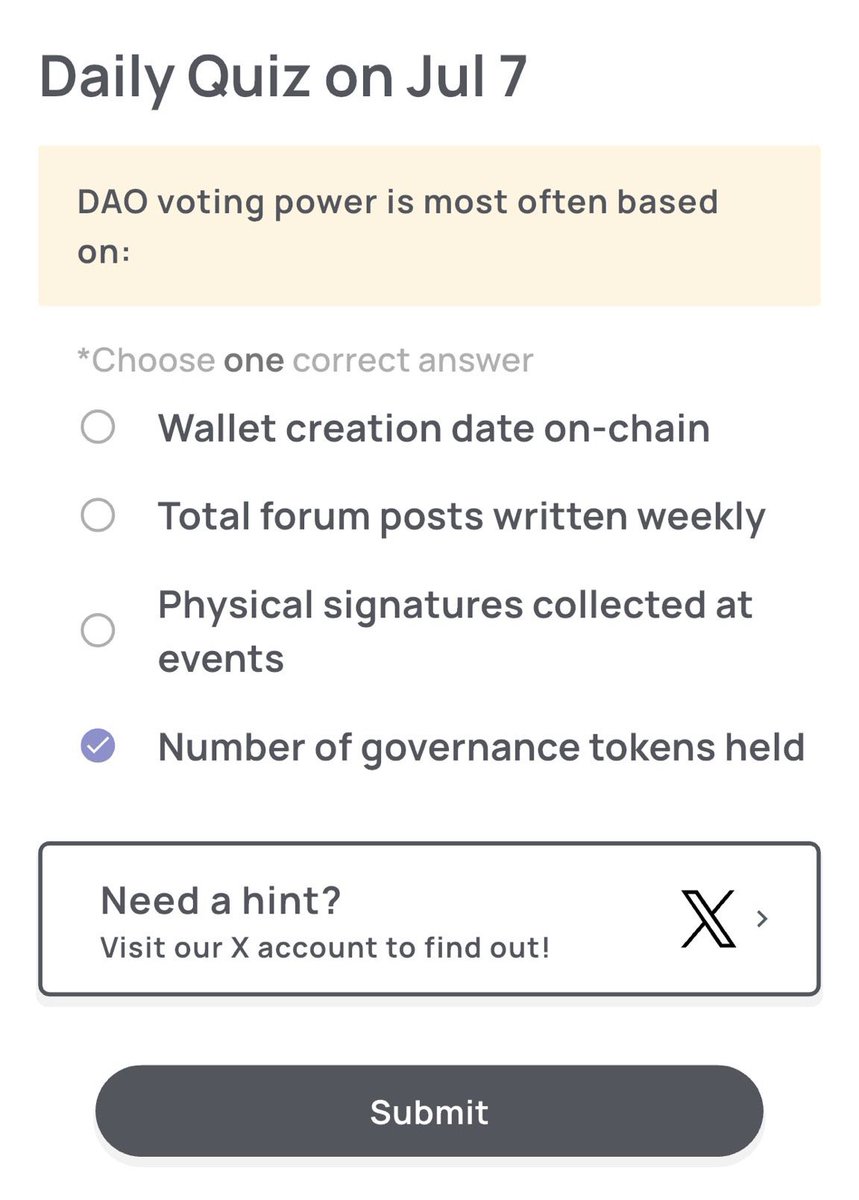Click the Need a hint? heading
This screenshot has height=1200, width=859.
tap(221, 901)
